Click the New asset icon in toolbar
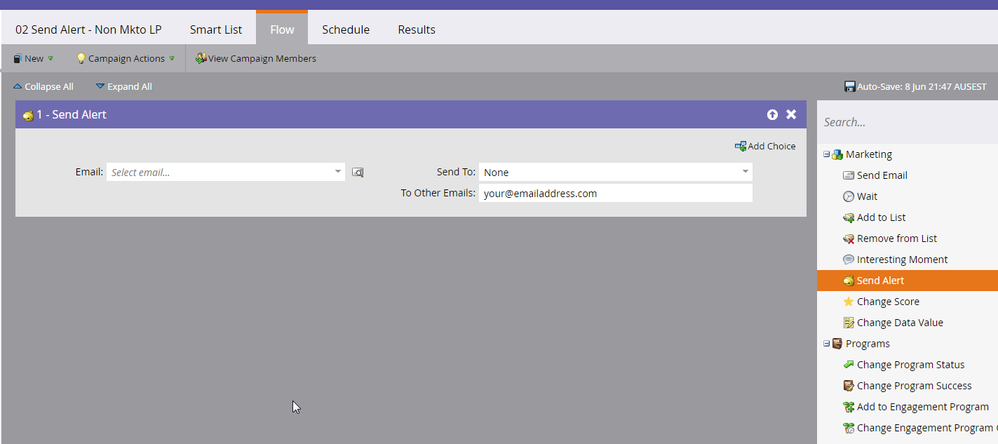The width and height of the screenshot is (998, 444). pos(17,59)
